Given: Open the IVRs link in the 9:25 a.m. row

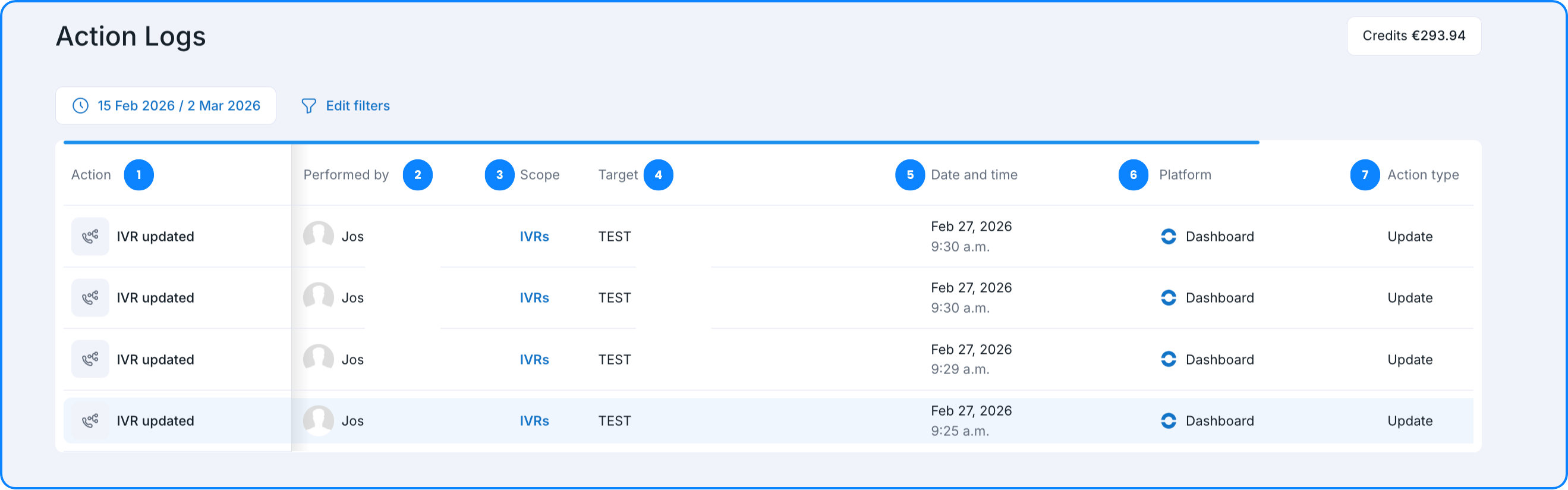Looking at the screenshot, I should (x=534, y=421).
